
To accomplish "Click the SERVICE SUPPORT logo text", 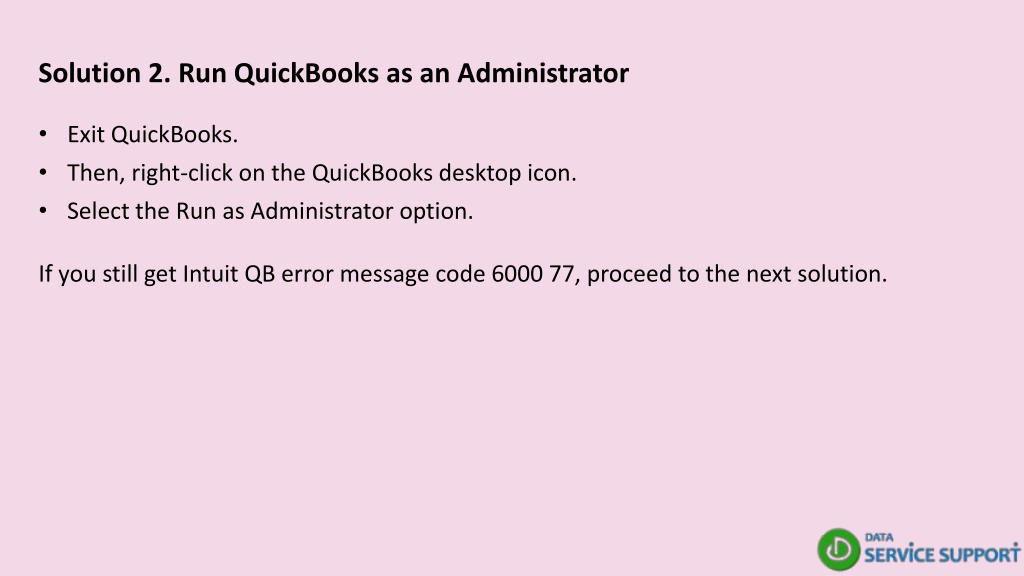I will [942, 554].
